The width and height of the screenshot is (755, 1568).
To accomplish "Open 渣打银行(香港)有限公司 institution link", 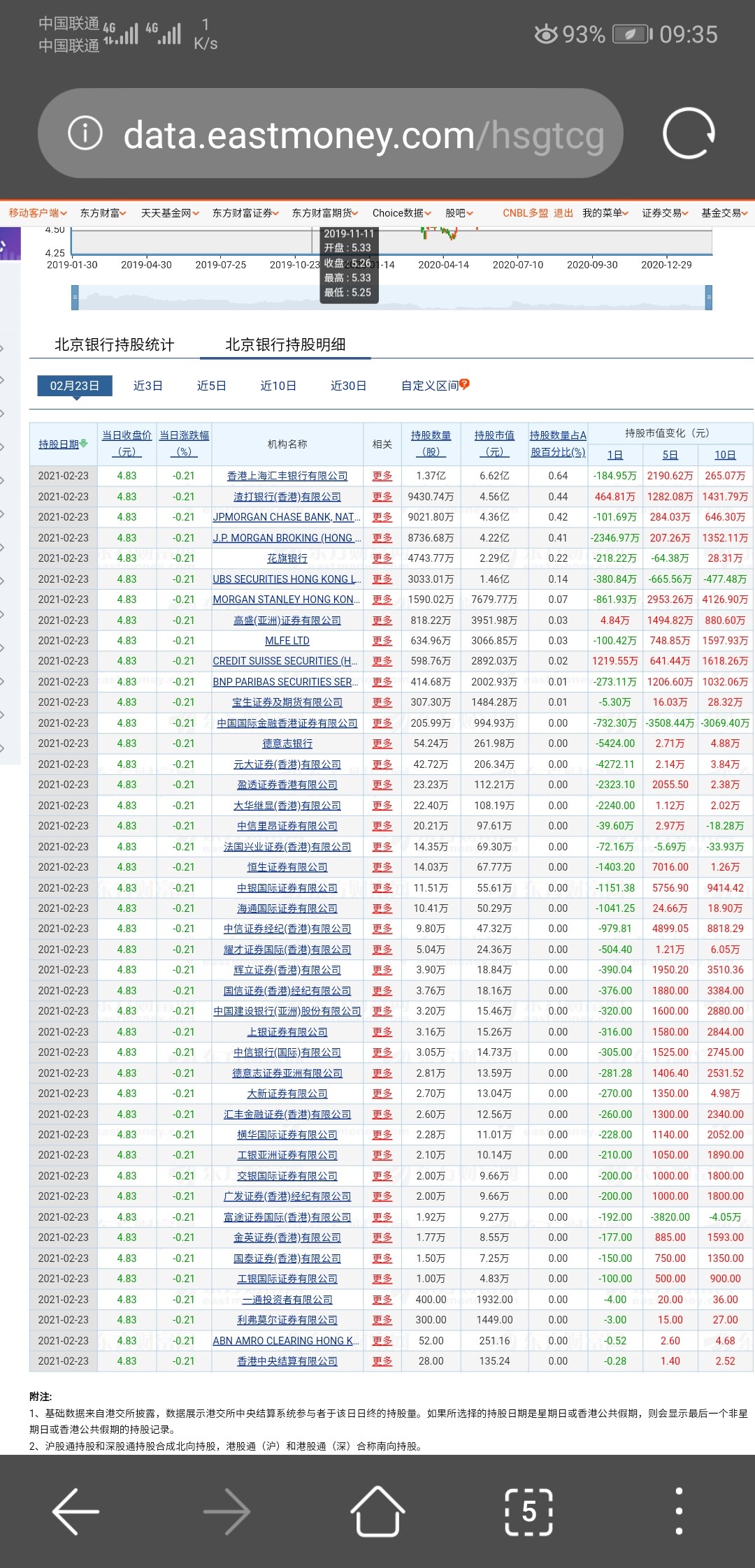I will [287, 497].
